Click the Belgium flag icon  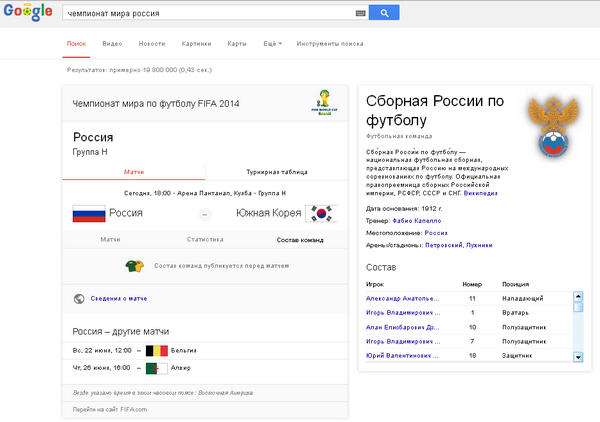pos(157,350)
